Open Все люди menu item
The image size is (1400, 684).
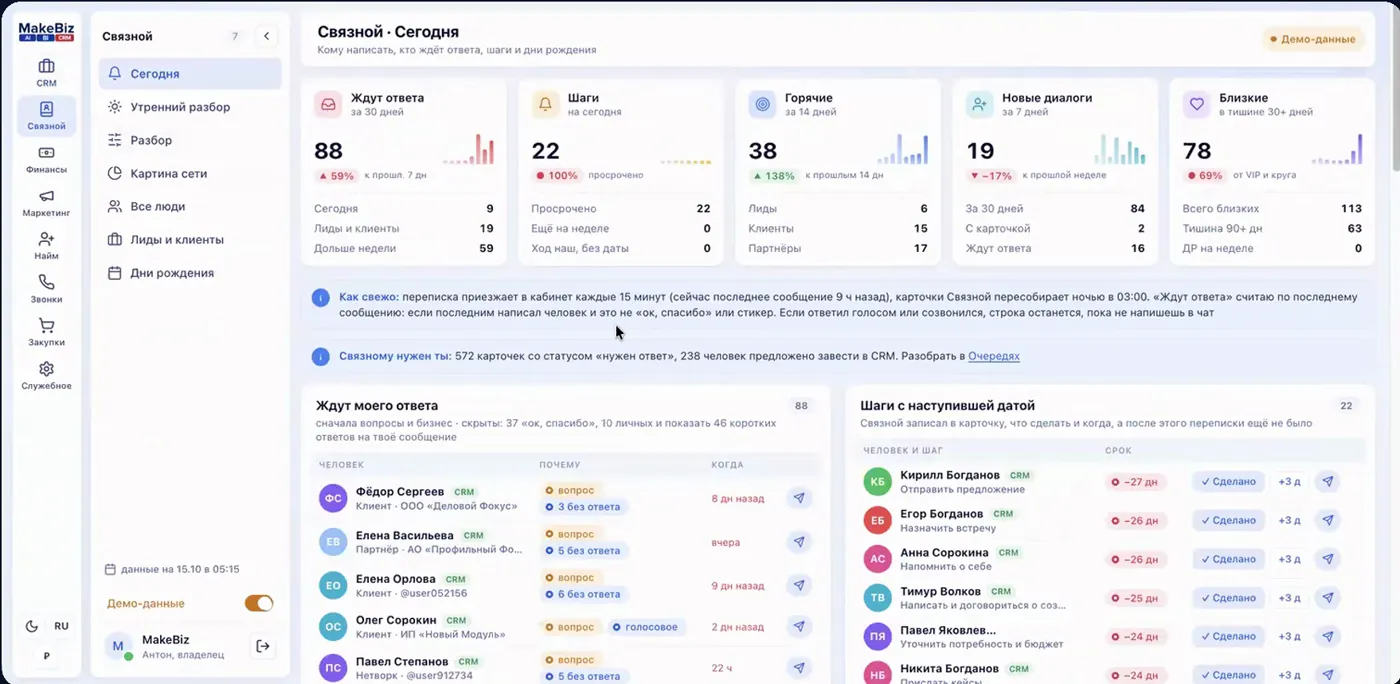click(190, 206)
